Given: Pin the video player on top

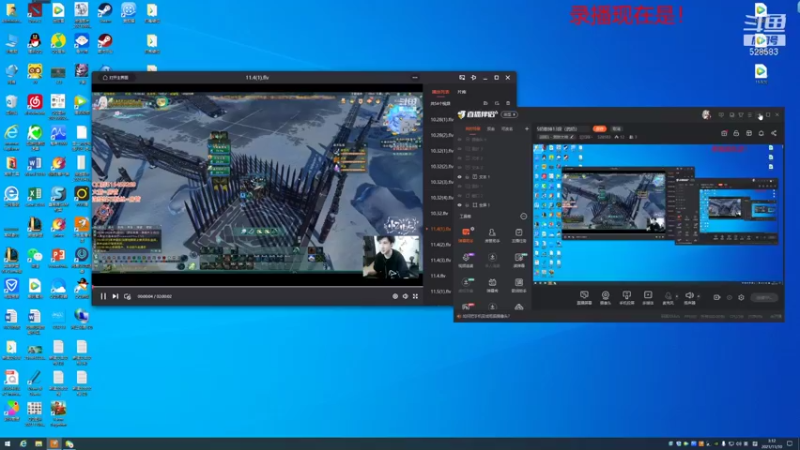Looking at the screenshot, I should 473,78.
